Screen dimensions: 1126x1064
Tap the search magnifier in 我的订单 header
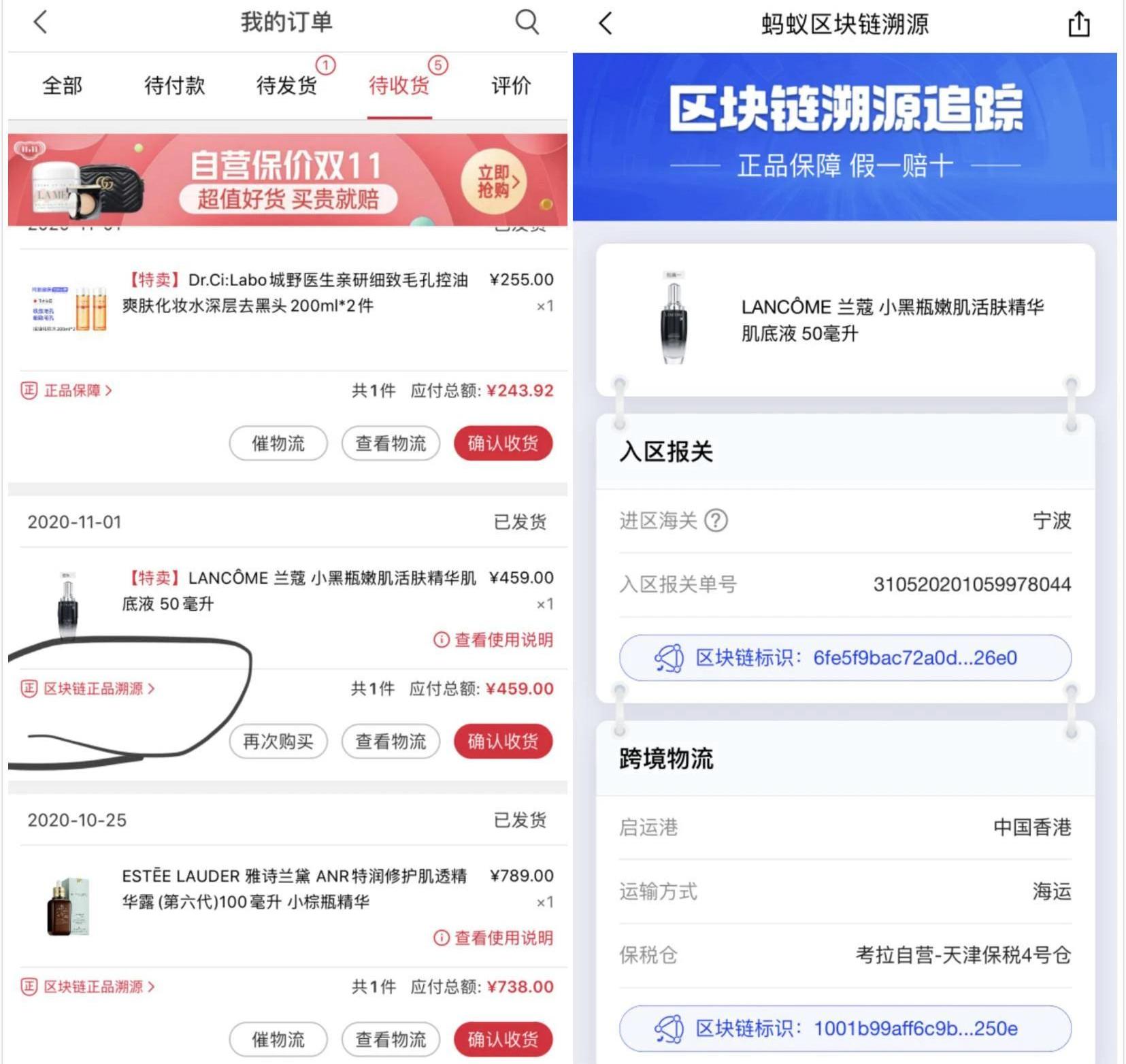pos(527,22)
